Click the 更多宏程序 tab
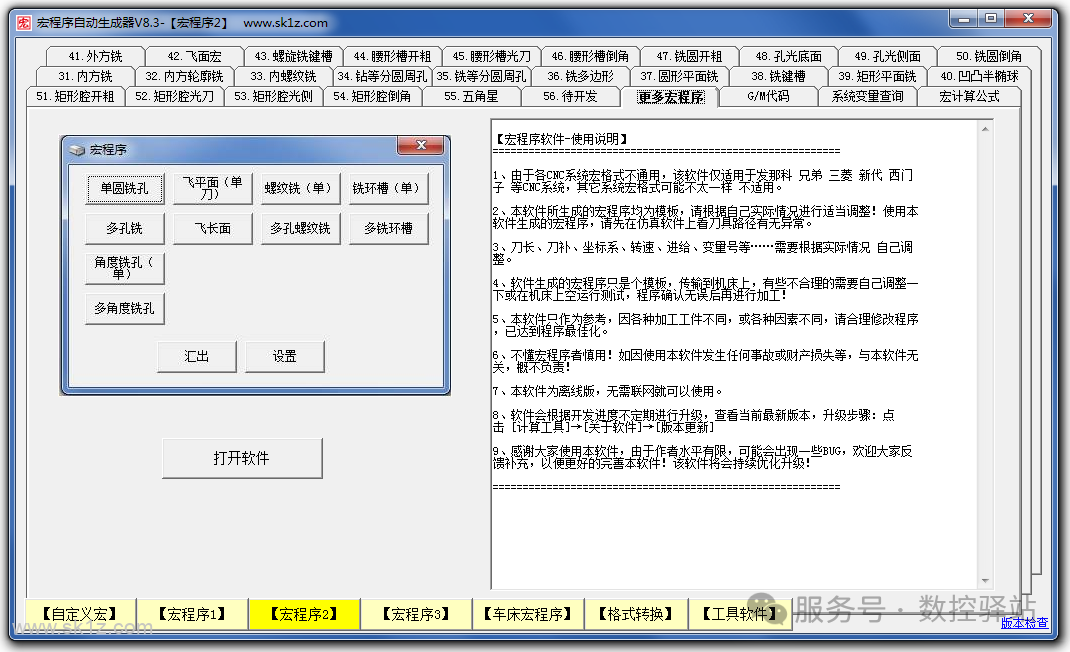The height and width of the screenshot is (652, 1070). click(x=670, y=97)
